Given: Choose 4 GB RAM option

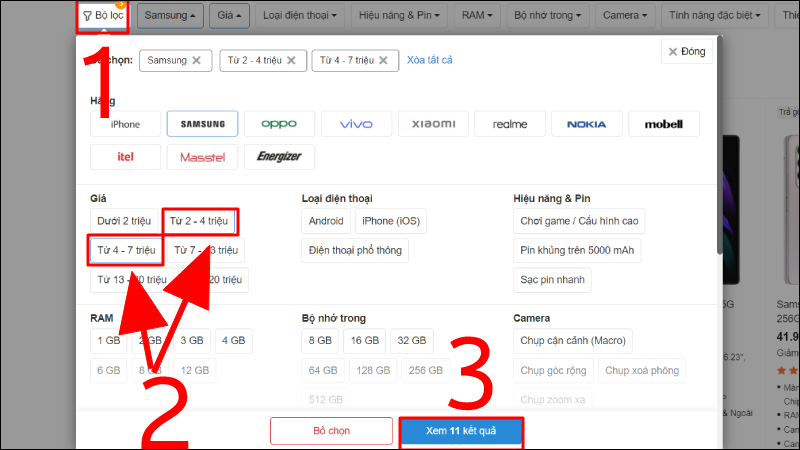Looking at the screenshot, I should tap(234, 341).
